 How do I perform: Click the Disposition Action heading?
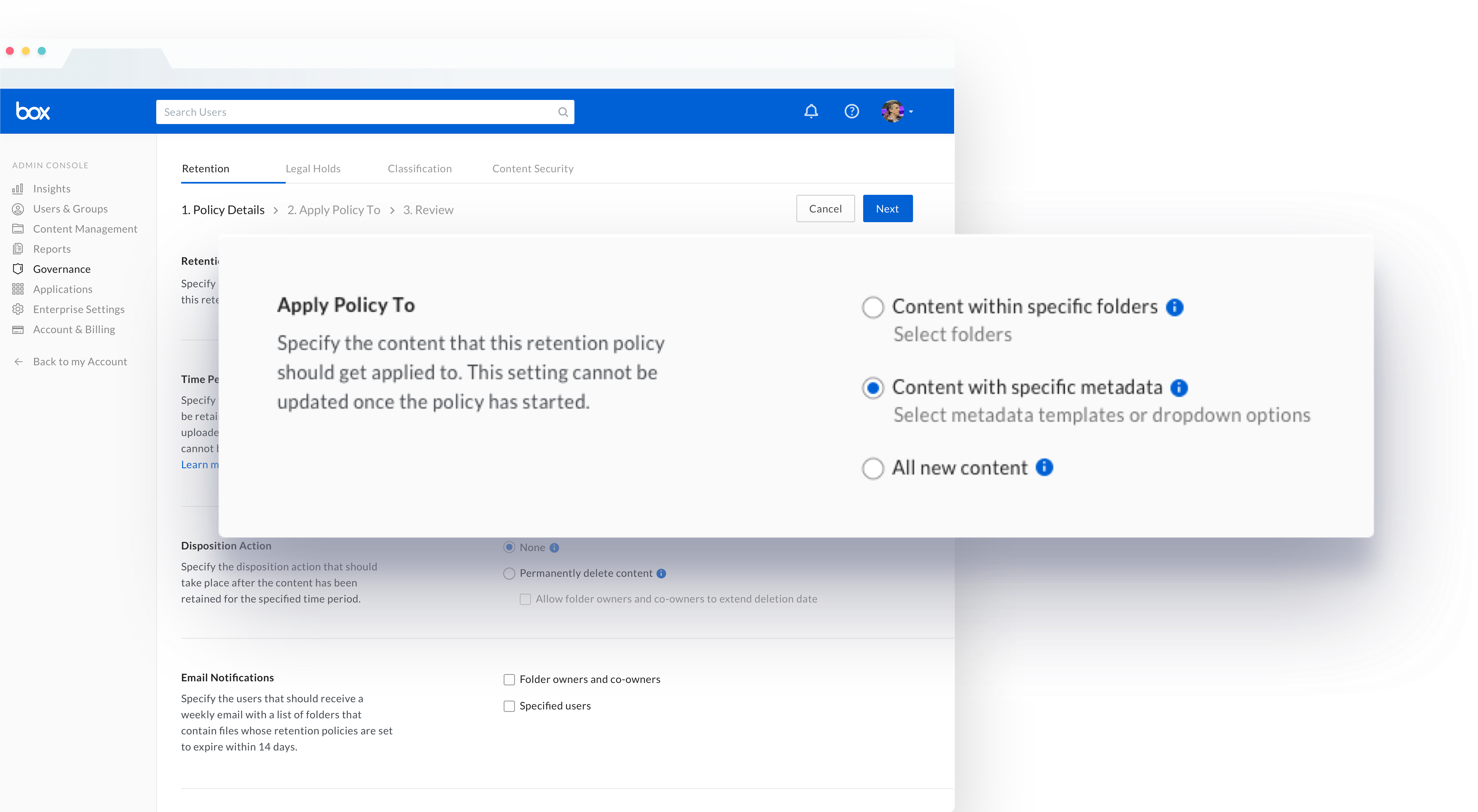click(x=226, y=546)
